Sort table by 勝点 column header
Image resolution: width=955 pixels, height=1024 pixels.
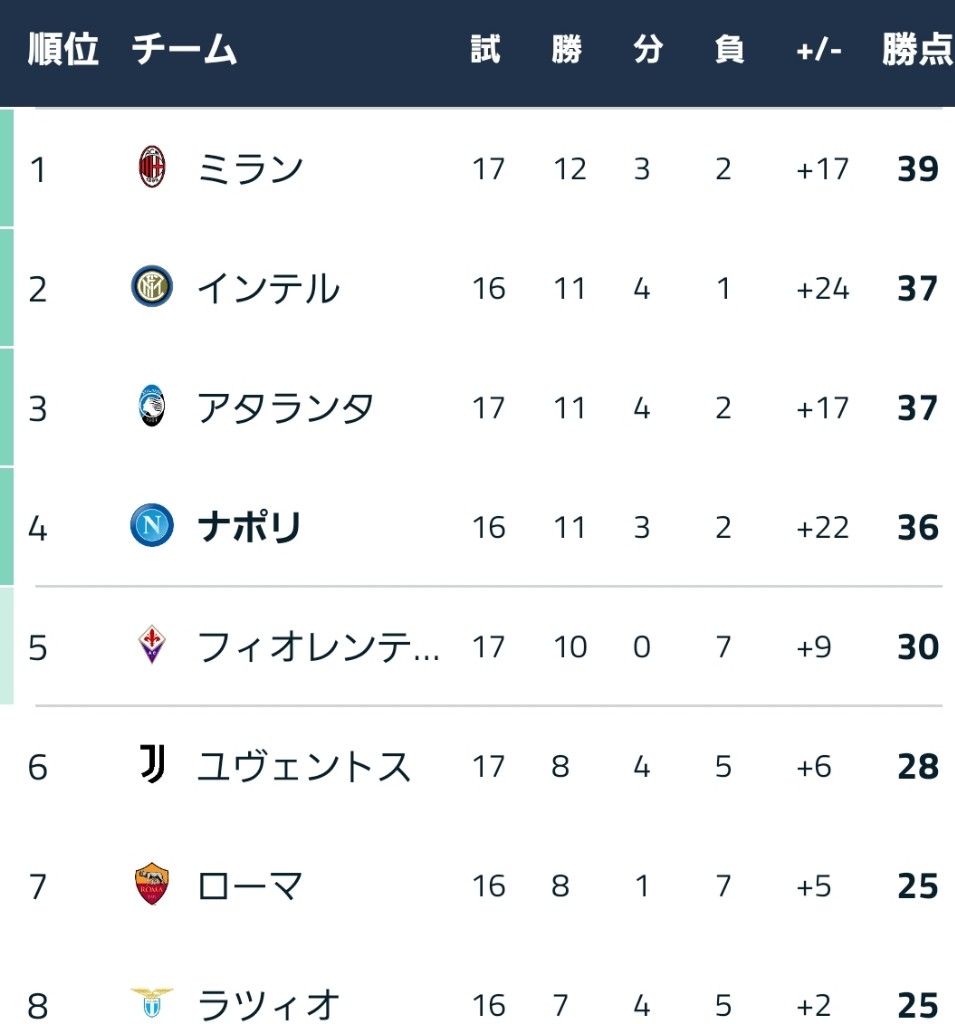(916, 50)
